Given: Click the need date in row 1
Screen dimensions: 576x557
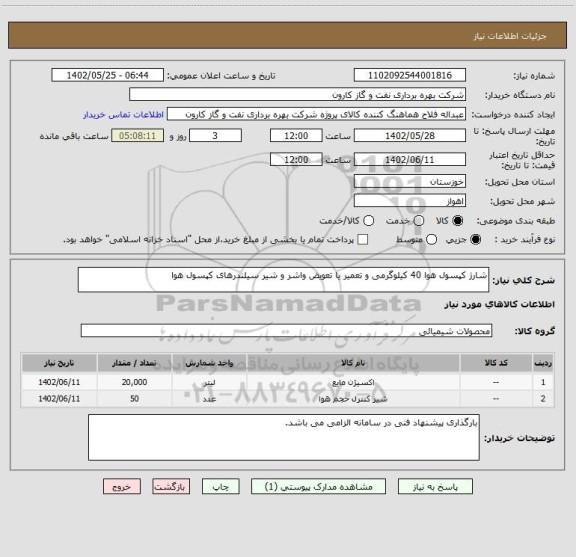Looking at the screenshot, I should pyautogui.click(x=59, y=382).
